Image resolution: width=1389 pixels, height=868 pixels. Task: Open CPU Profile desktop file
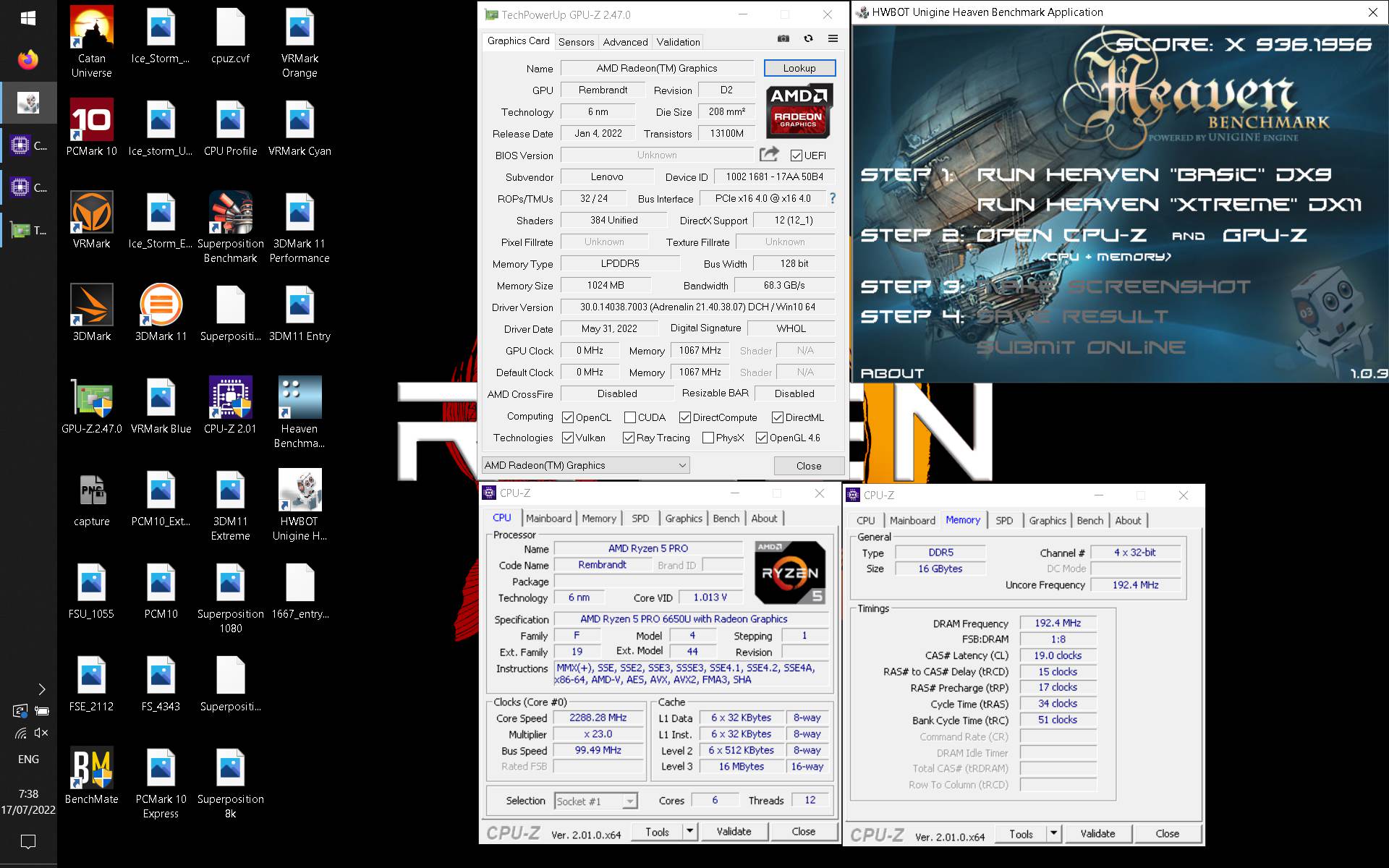(230, 127)
